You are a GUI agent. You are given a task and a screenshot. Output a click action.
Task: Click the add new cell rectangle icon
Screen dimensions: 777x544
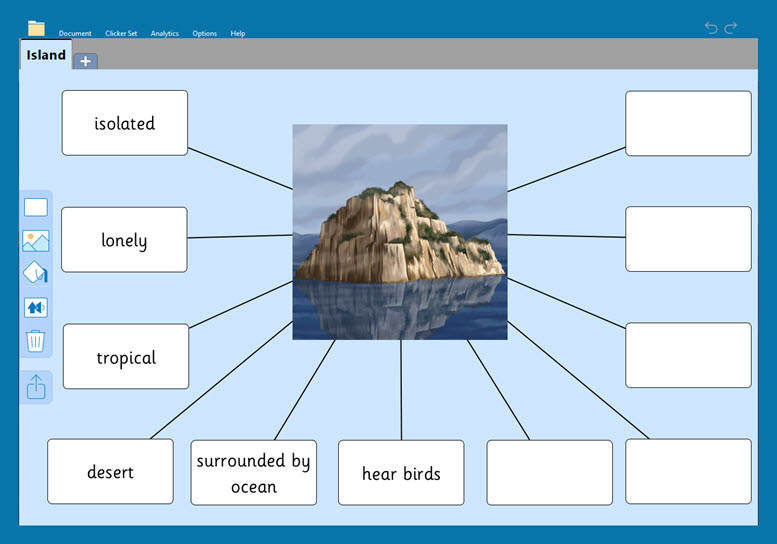35,207
